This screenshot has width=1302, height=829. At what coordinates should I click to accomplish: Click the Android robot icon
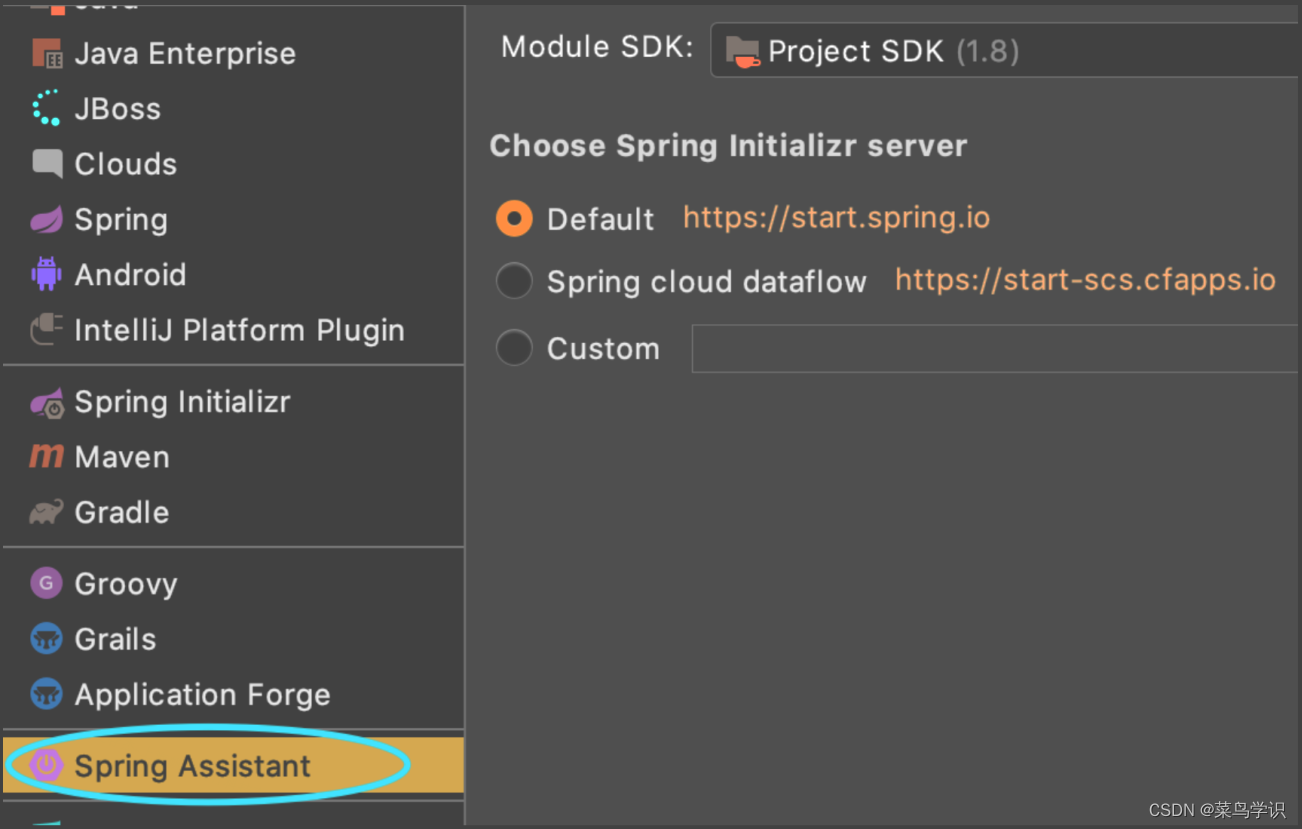(x=47, y=274)
